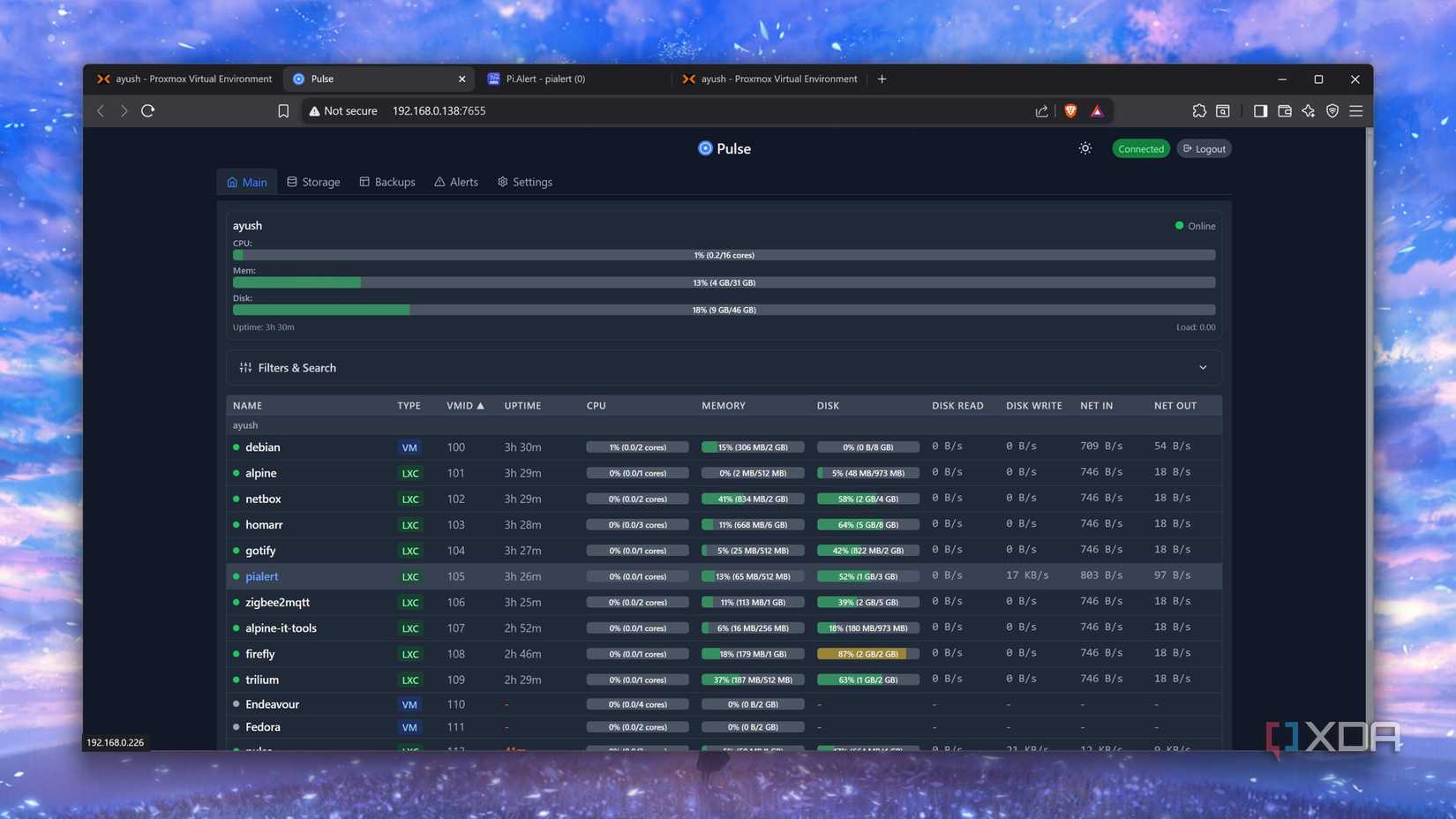Click the back navigation arrow
This screenshot has width=1456, height=819.
tap(100, 110)
